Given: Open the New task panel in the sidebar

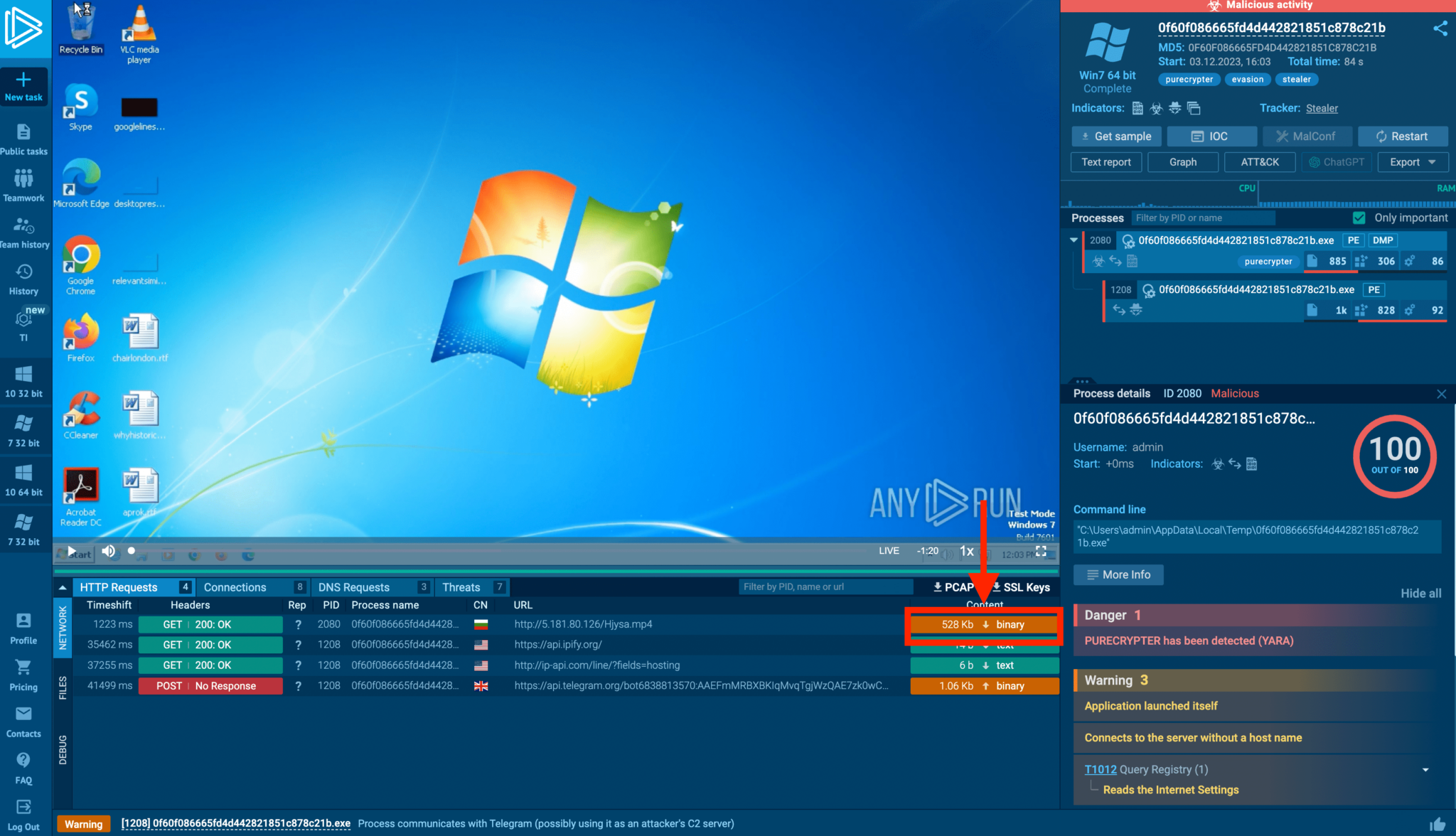Looking at the screenshot, I should [24, 85].
